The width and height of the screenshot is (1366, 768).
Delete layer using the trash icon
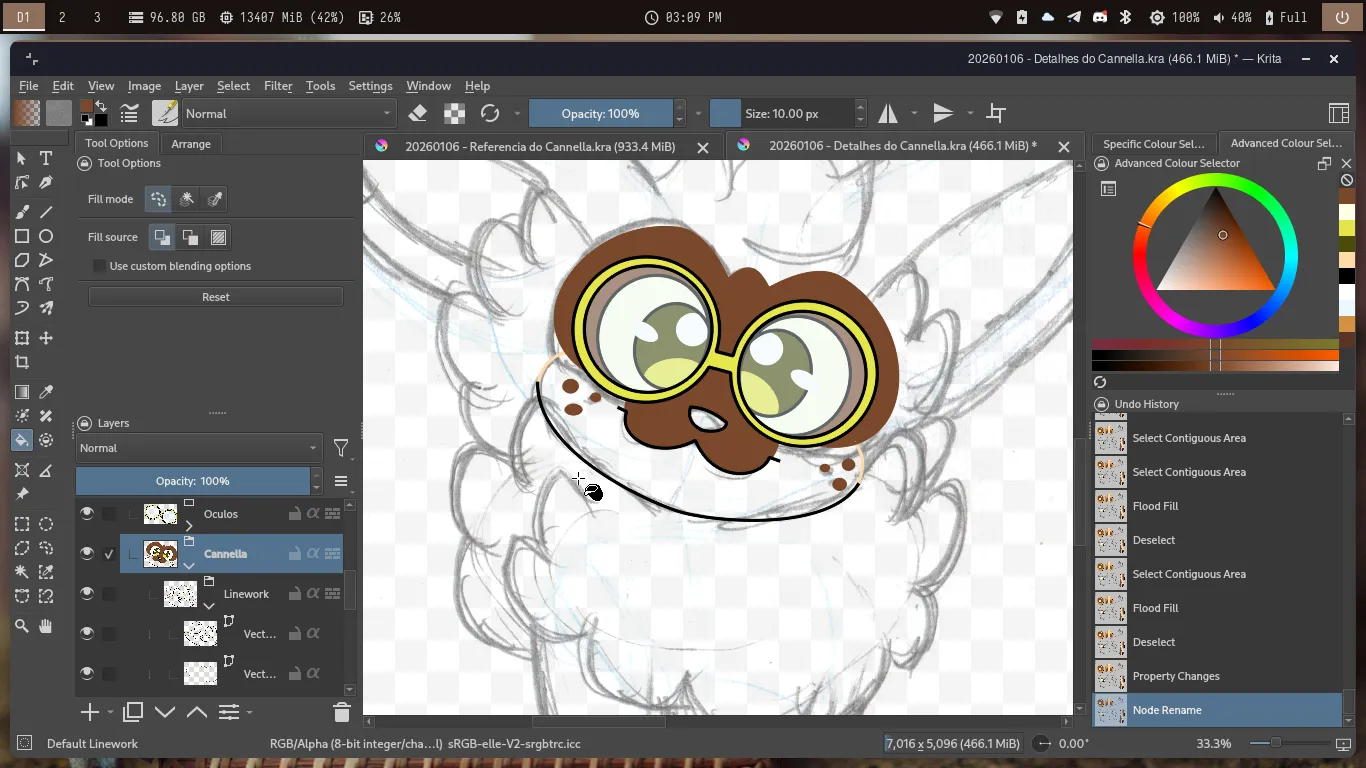pyautogui.click(x=341, y=712)
